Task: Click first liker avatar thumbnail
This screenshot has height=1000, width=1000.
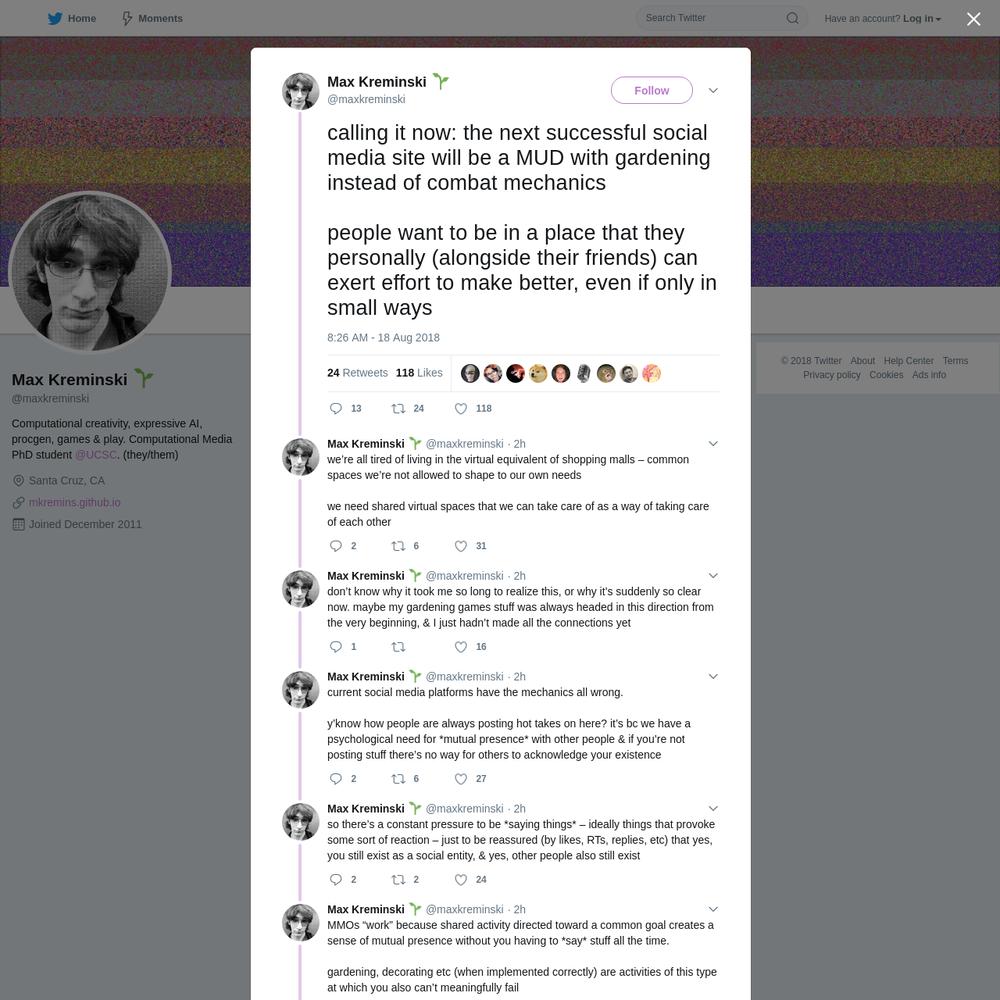Action: (x=470, y=374)
